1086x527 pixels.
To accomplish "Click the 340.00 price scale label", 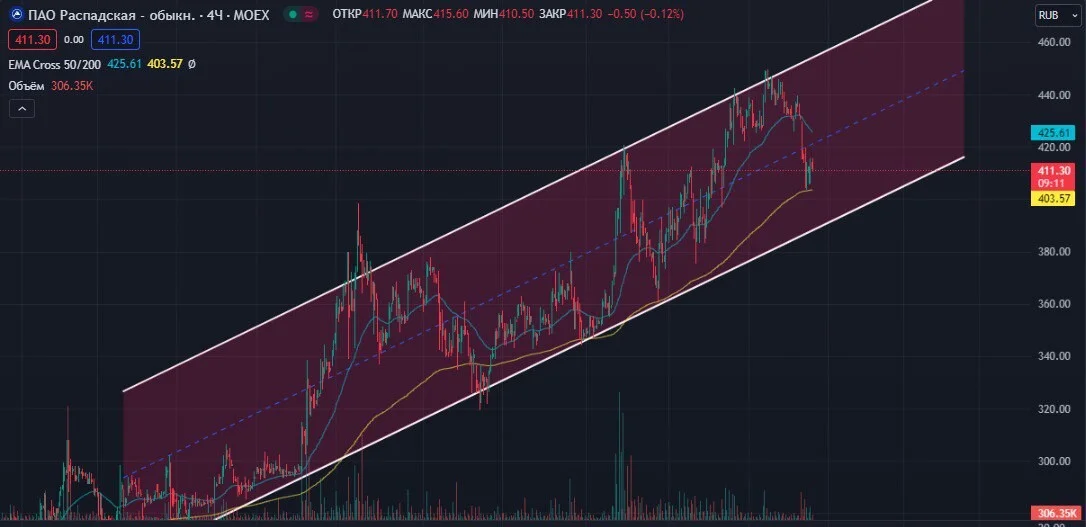I will pyautogui.click(x=1055, y=356).
